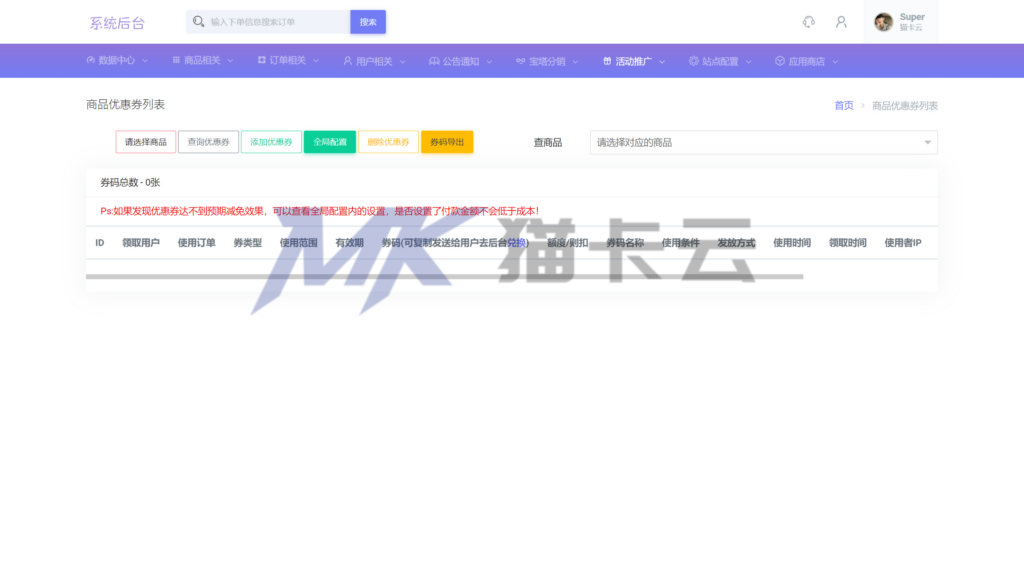
Task: Click the 请选择商品 button
Action: click(146, 142)
